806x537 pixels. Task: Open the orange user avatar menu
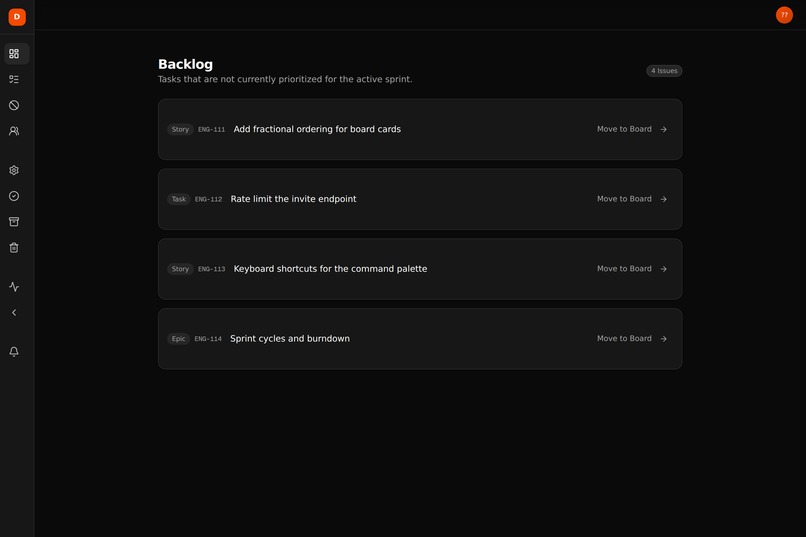784,15
